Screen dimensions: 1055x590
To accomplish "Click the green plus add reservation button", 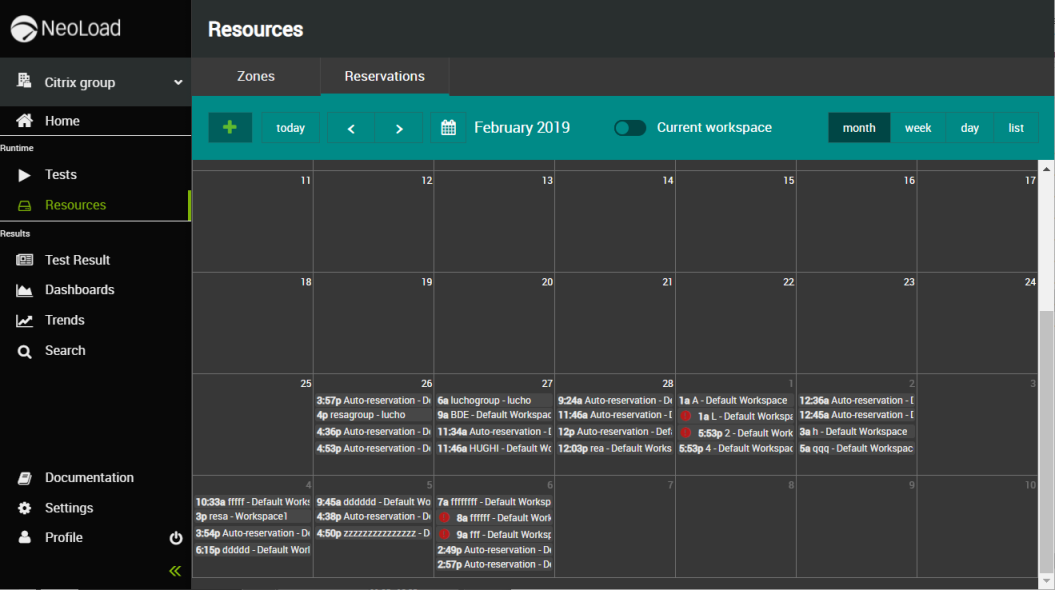I will coord(230,128).
